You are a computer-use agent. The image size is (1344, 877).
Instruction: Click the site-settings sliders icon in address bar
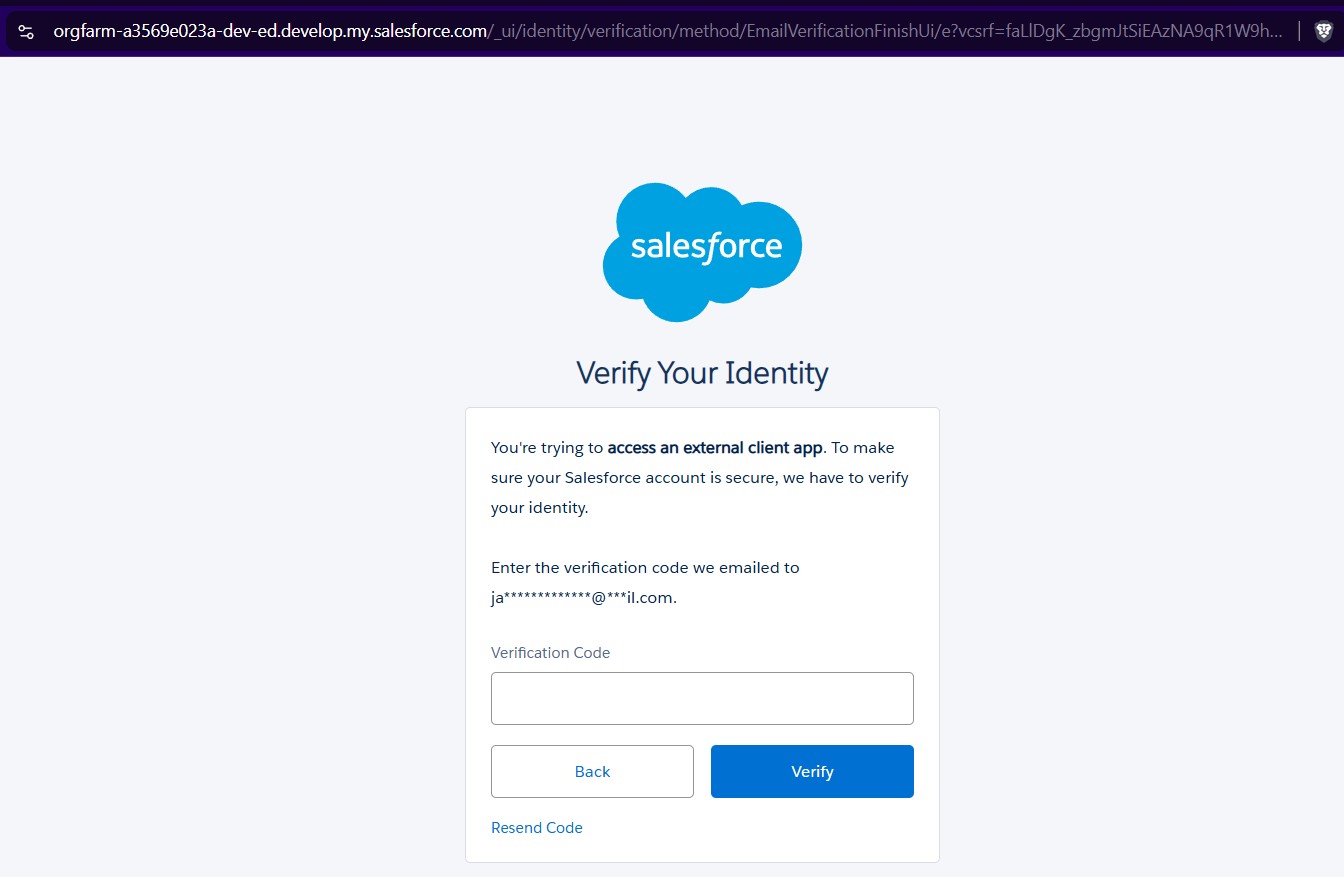click(x=25, y=30)
